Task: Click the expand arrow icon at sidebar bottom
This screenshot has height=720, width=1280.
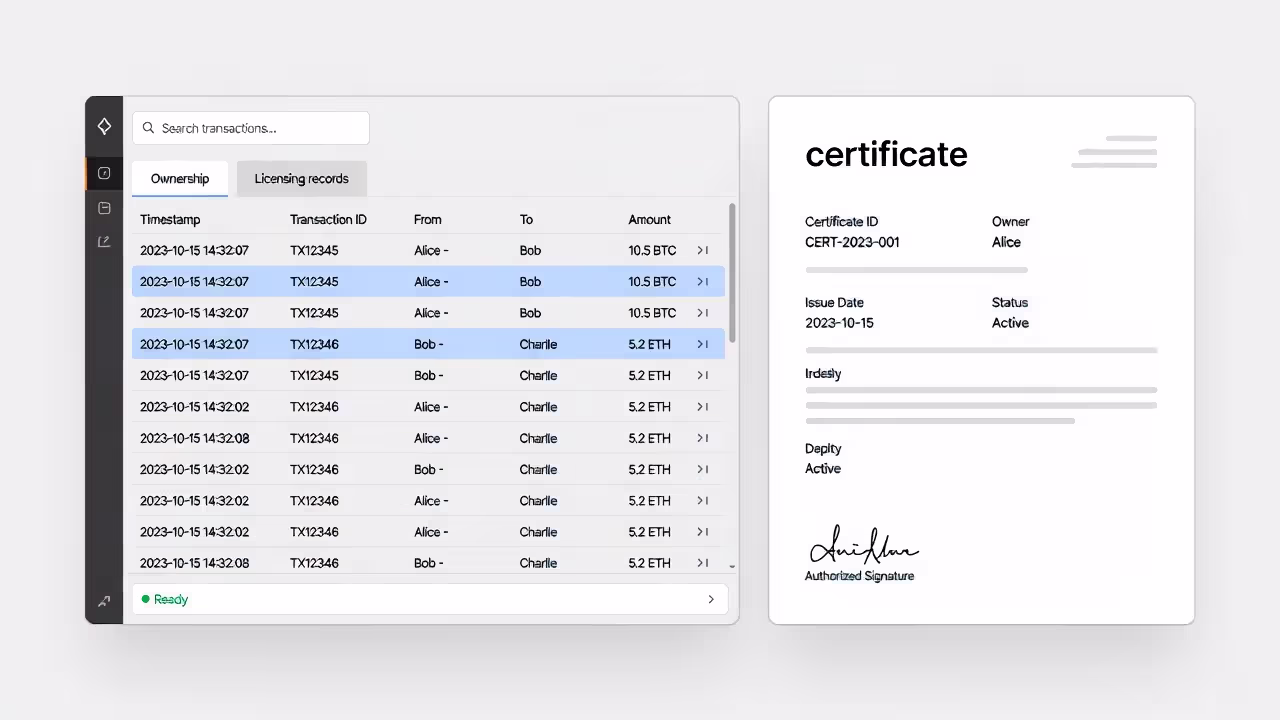Action: click(x=104, y=601)
